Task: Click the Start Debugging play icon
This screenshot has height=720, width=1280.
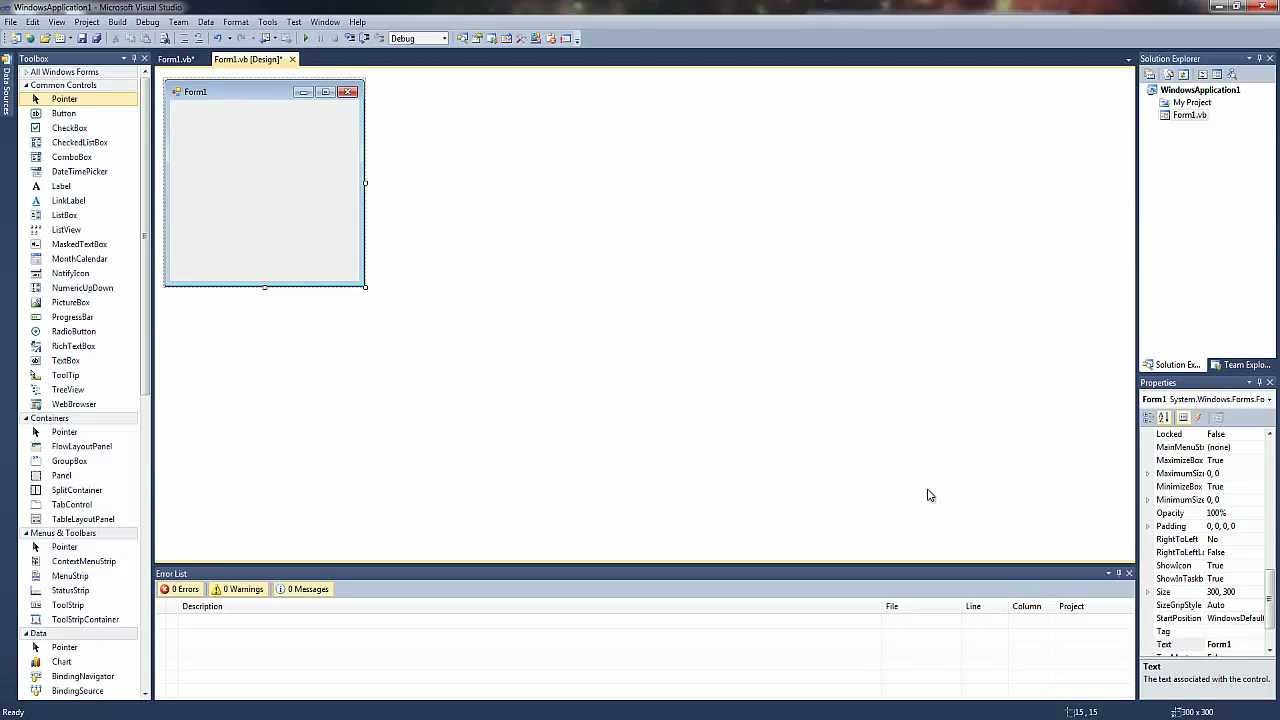Action: (x=306, y=39)
